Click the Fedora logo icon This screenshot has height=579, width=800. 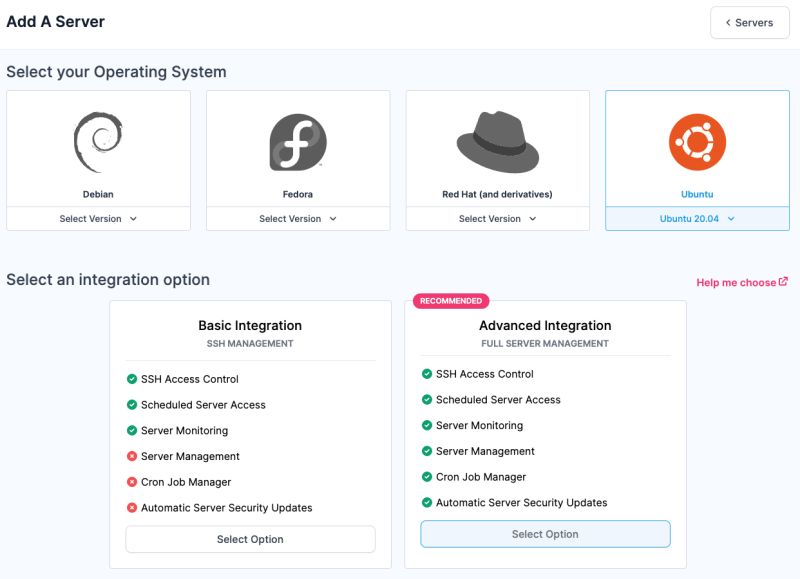pos(297,140)
